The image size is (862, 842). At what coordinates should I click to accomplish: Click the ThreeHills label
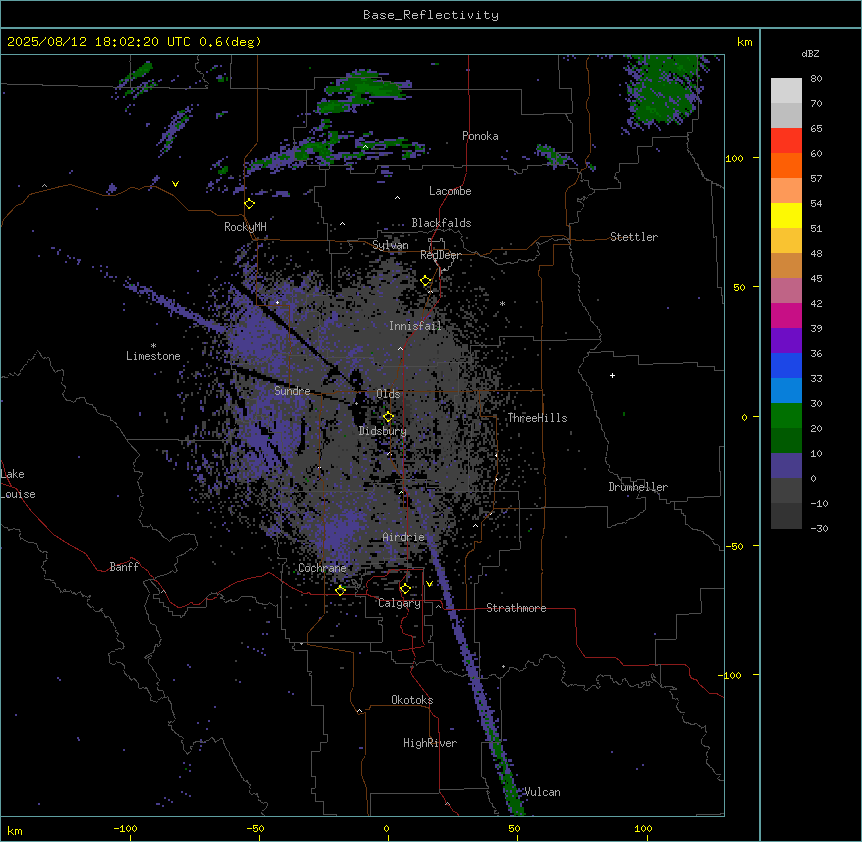[537, 418]
